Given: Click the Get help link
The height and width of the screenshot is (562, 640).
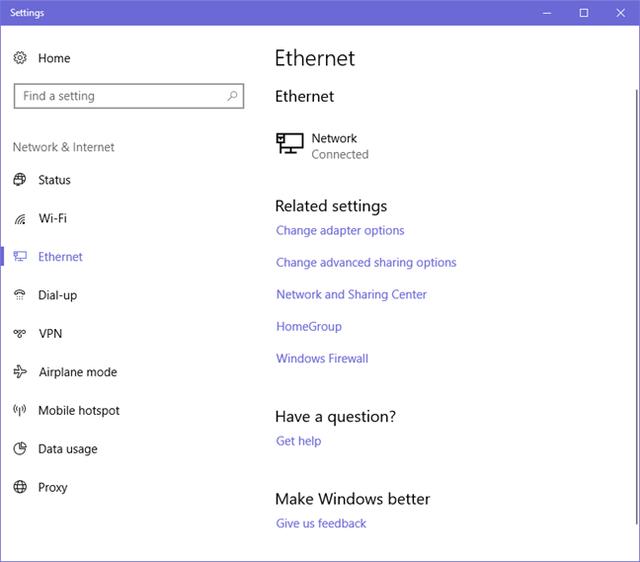Looking at the screenshot, I should click(x=298, y=441).
